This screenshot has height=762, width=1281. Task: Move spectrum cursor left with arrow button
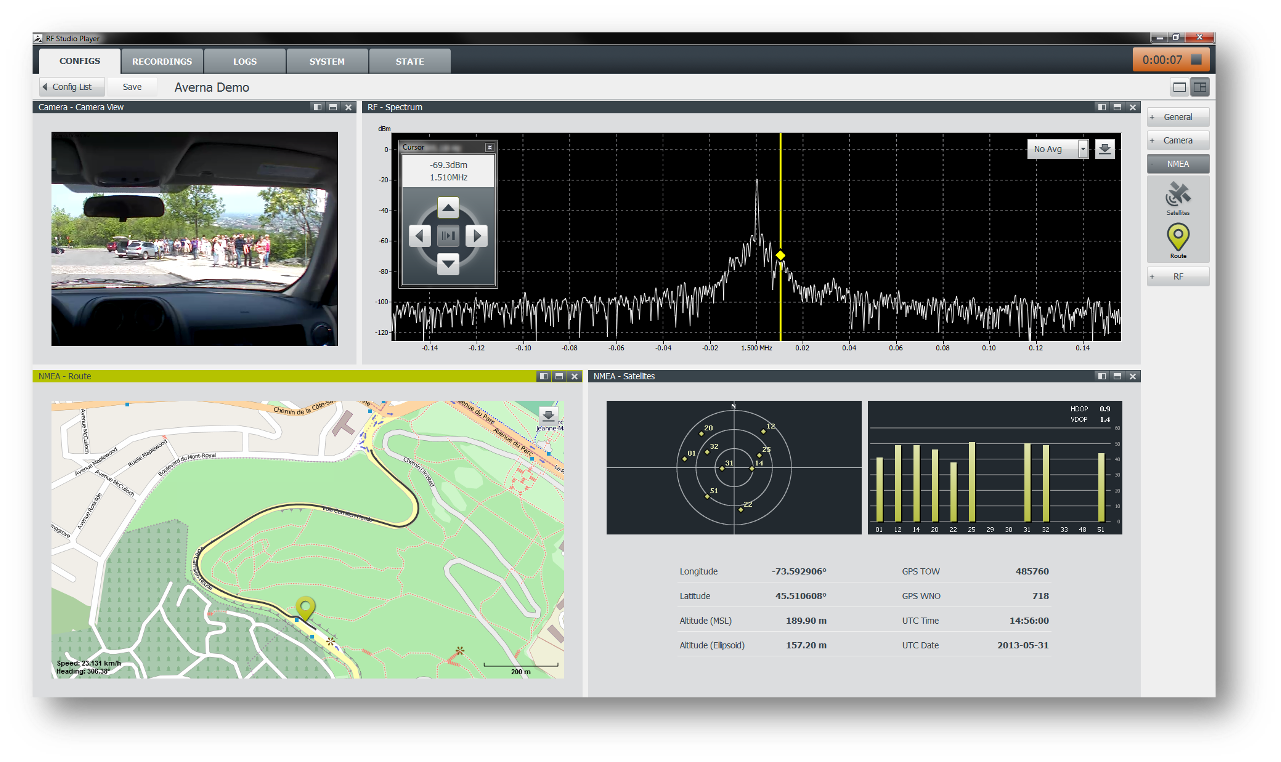tap(420, 236)
